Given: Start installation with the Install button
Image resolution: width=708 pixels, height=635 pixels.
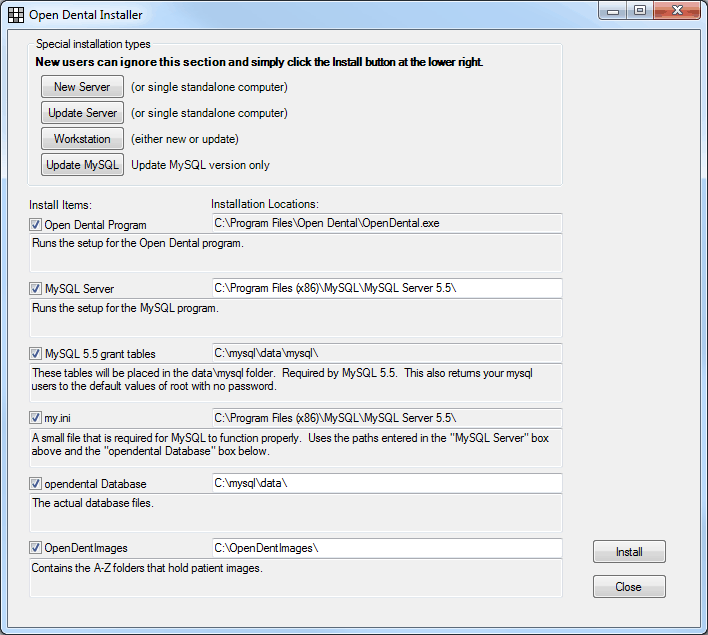Looking at the screenshot, I should tap(629, 551).
